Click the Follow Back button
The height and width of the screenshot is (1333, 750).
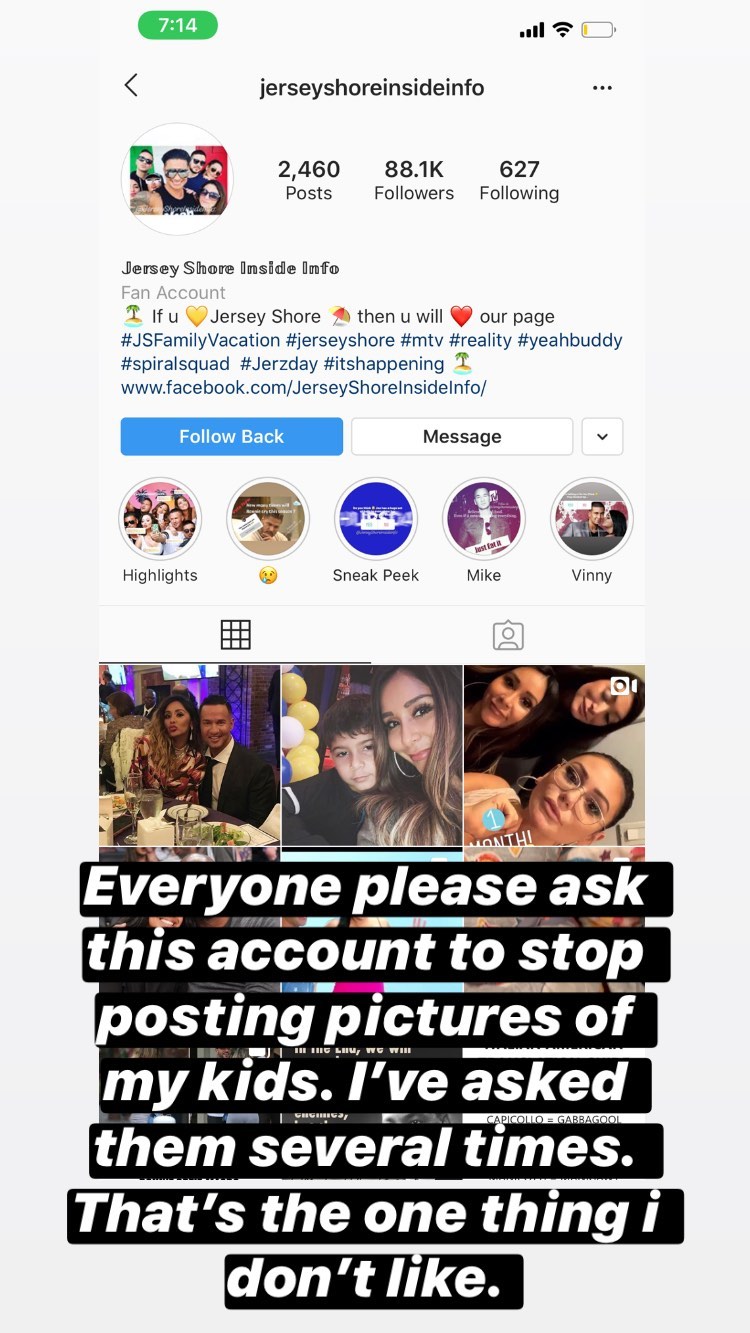[x=232, y=437]
